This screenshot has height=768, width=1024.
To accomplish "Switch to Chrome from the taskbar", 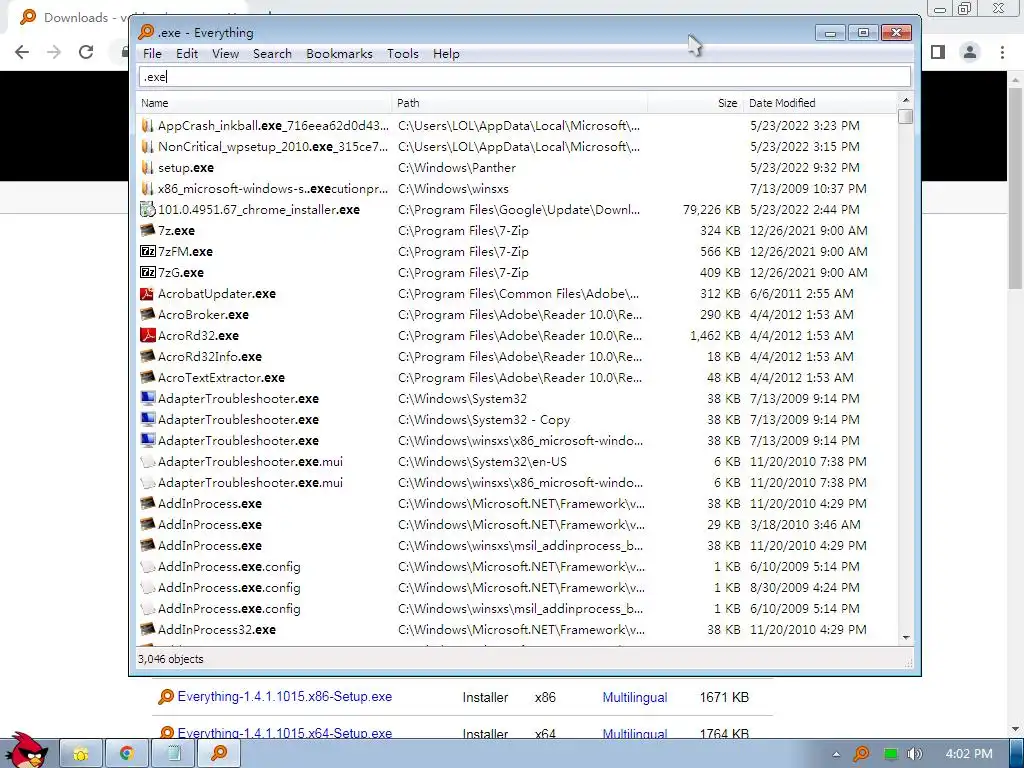I will point(127,754).
